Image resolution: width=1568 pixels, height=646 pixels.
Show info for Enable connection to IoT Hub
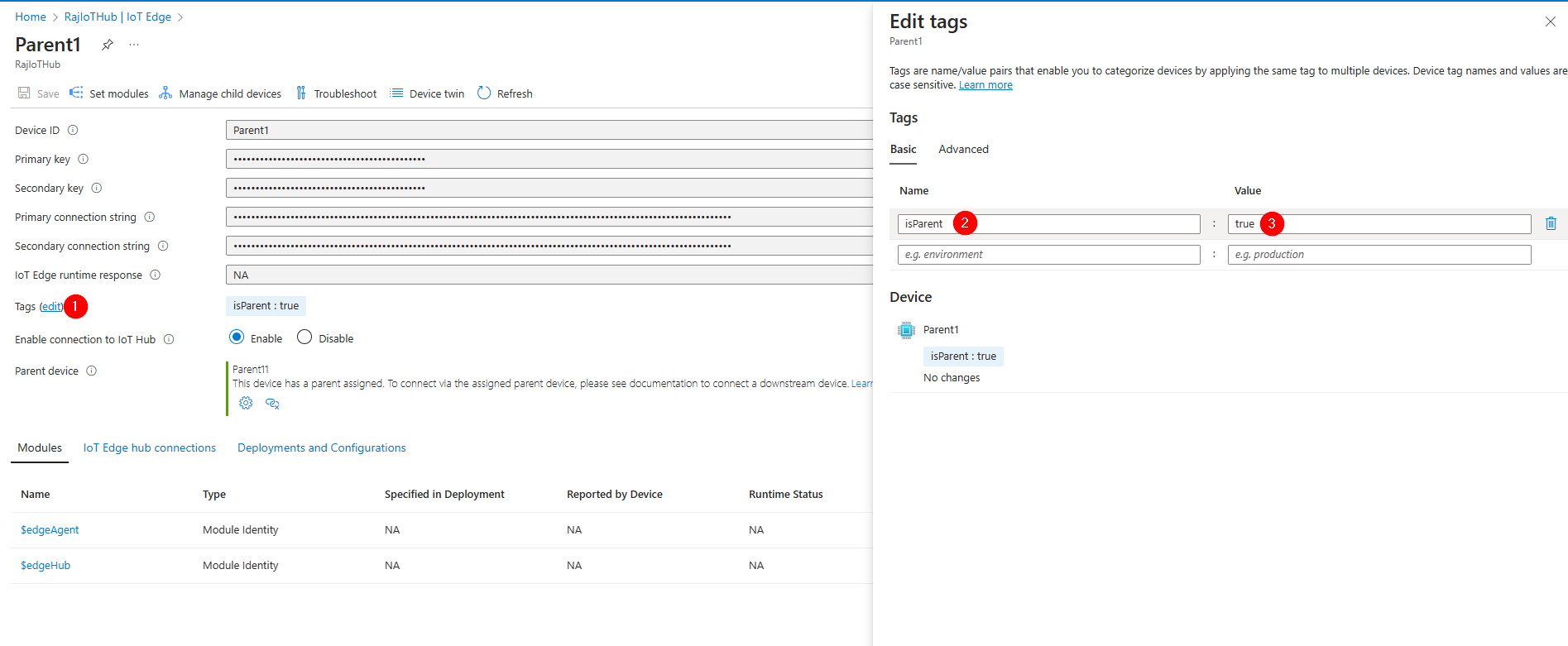[169, 339]
